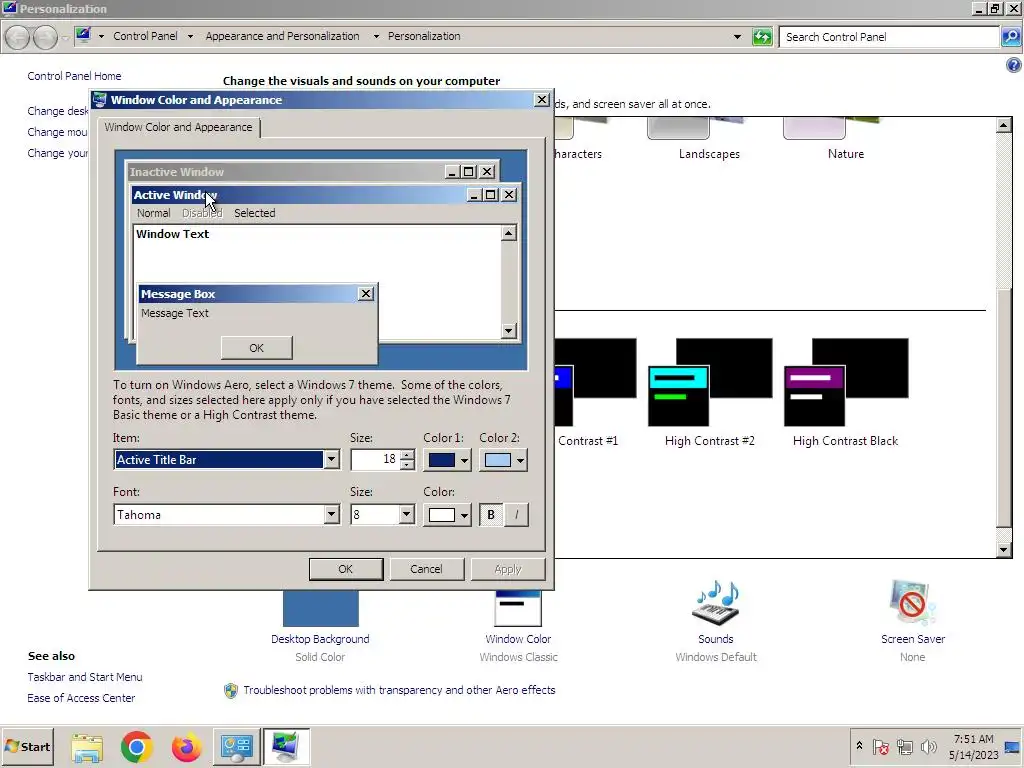The height and width of the screenshot is (768, 1024).
Task: Expand the Appearance and Personalization breadcrumb arrow
Action: coord(376,37)
